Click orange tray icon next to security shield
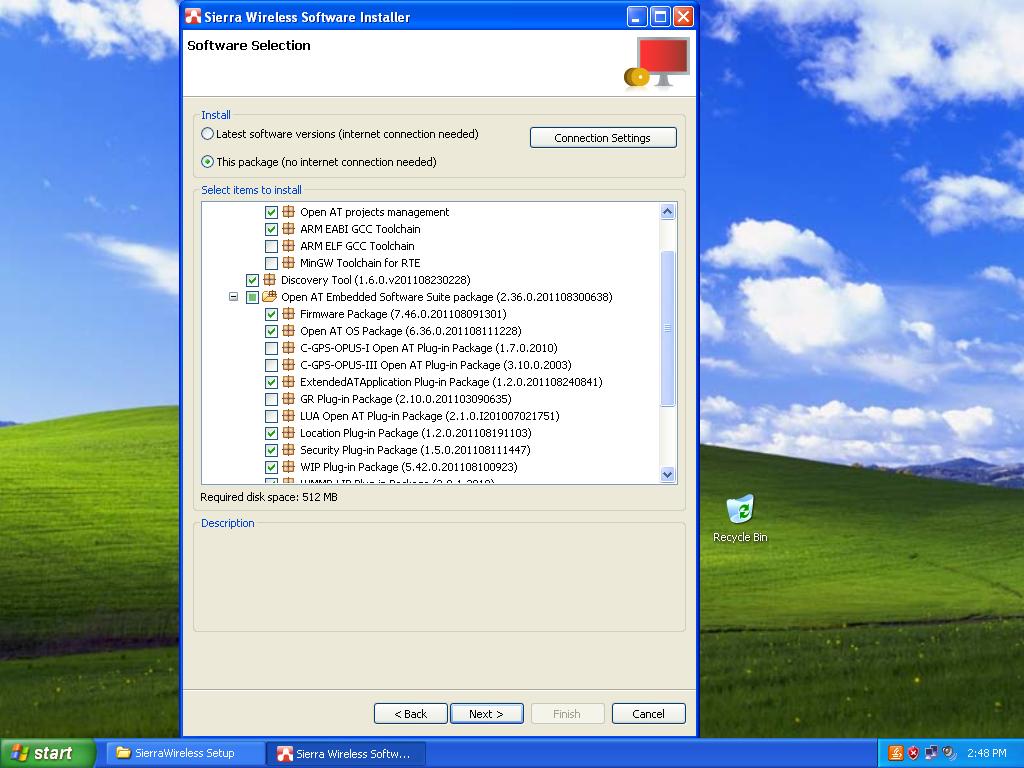This screenshot has height=768, width=1024. 896,753
